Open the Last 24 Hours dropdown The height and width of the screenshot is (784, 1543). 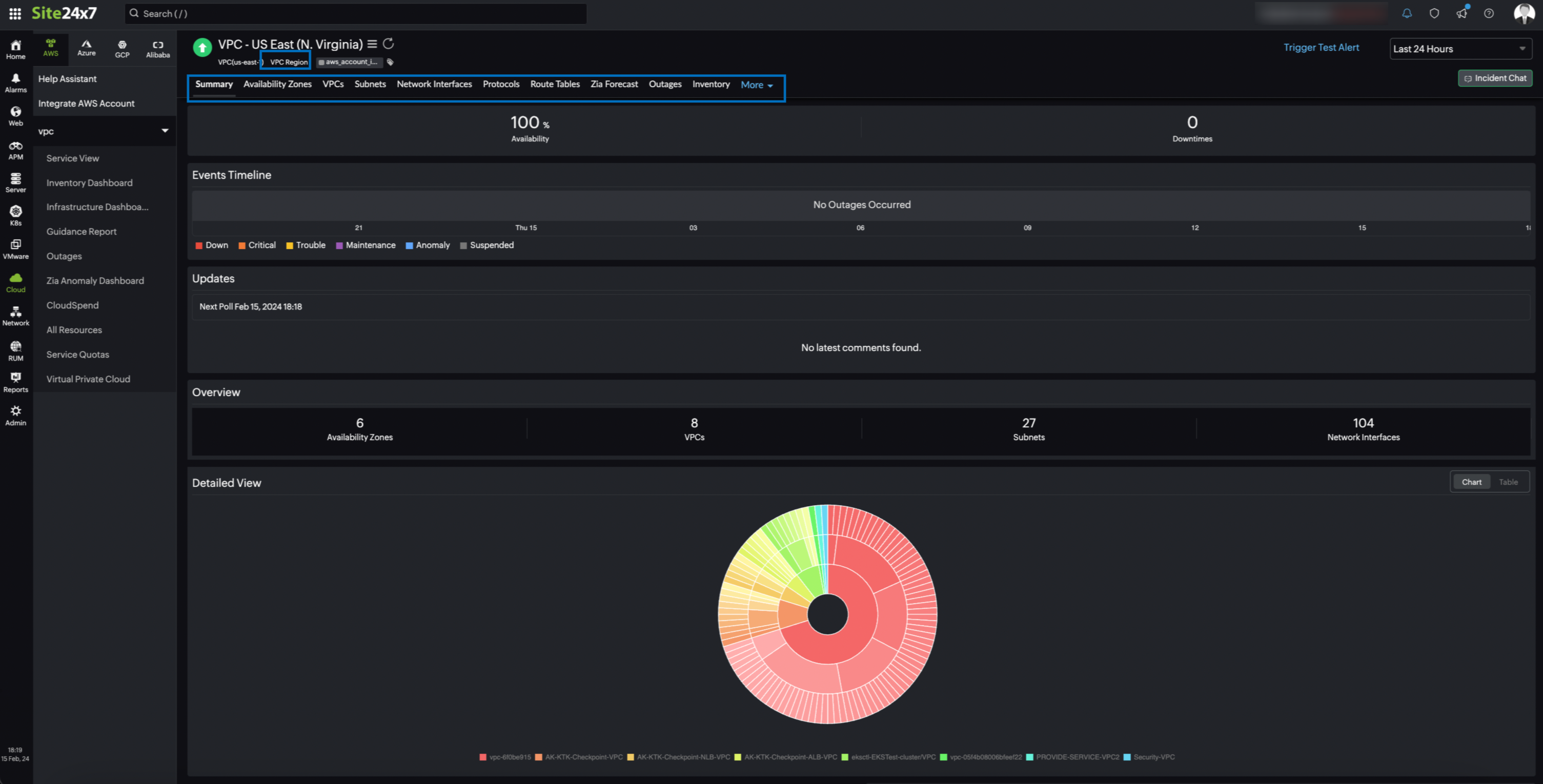pos(1460,49)
